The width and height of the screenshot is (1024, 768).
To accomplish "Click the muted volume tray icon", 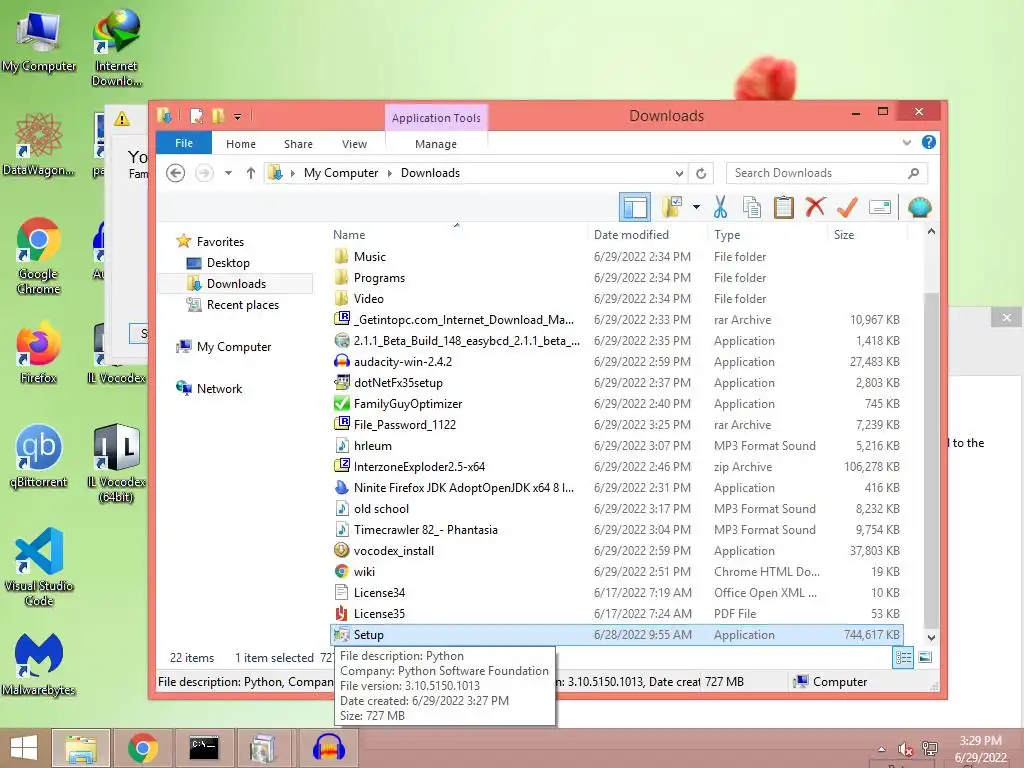I will 905,749.
